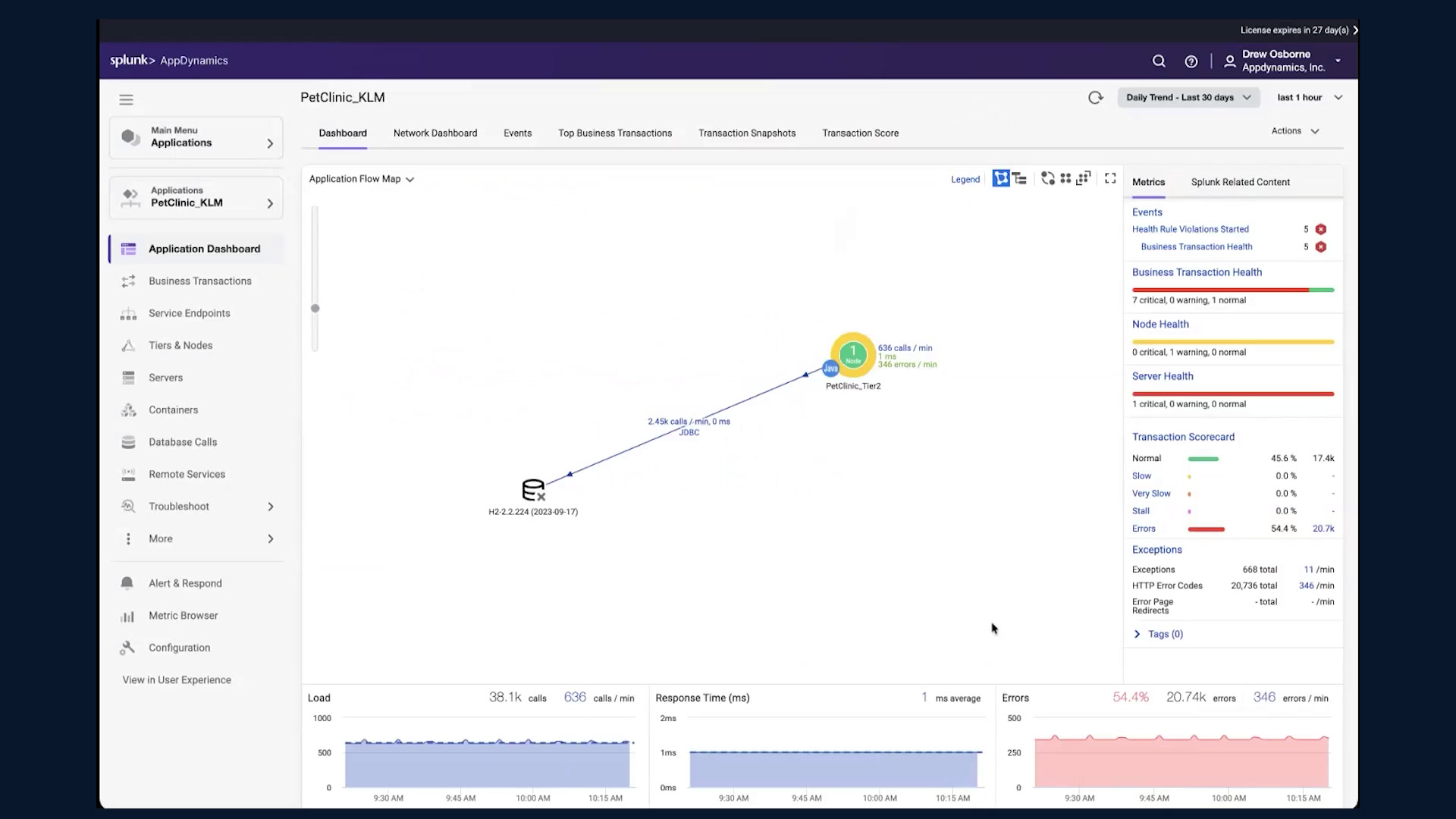This screenshot has height=819, width=1456.
Task: Click the H2 database node icon
Action: [x=534, y=490]
